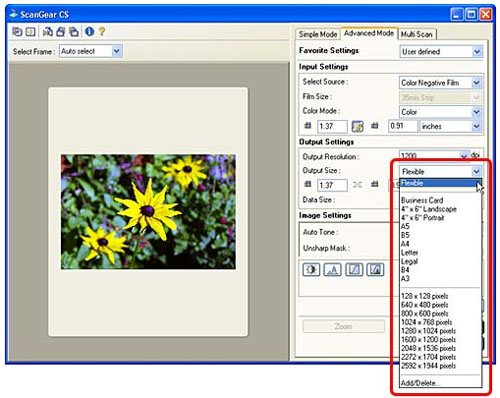Click the second toolbar icon with yellow frame
The image size is (500, 398).
tap(31, 32)
